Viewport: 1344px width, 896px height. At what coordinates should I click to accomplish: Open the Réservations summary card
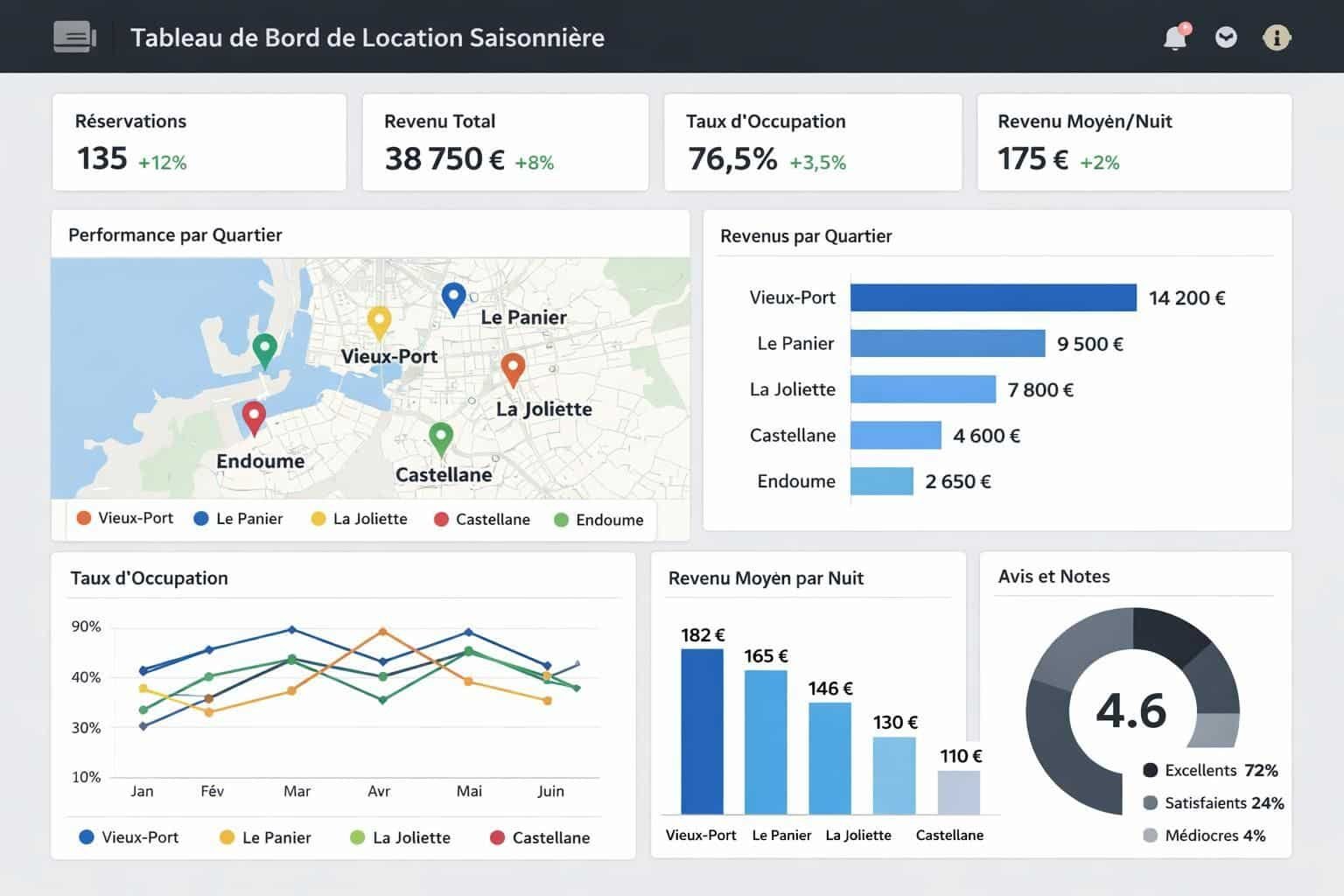[x=199, y=142]
